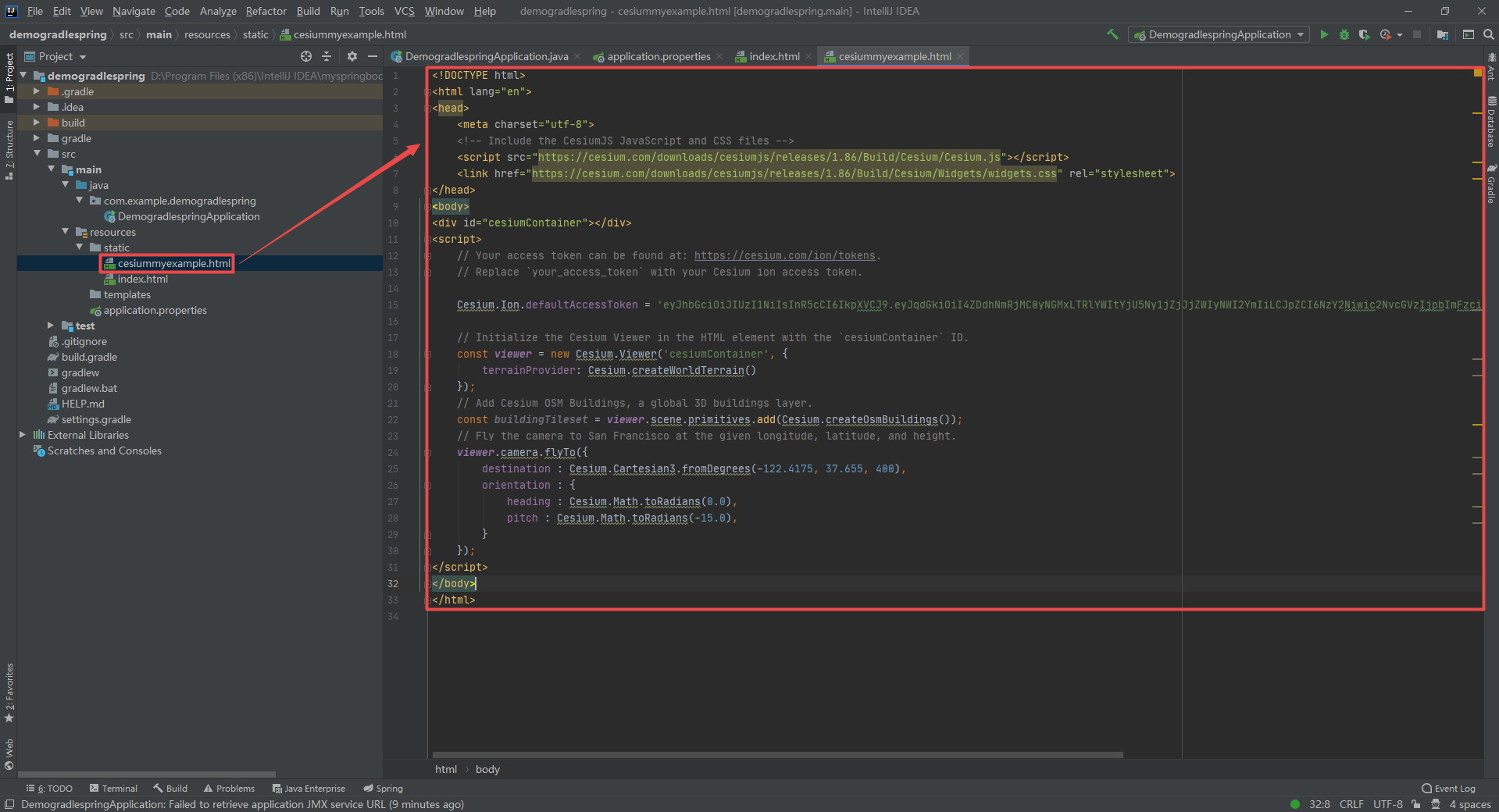Start debugging with the bug icon
The image size is (1499, 812).
pos(1344,34)
